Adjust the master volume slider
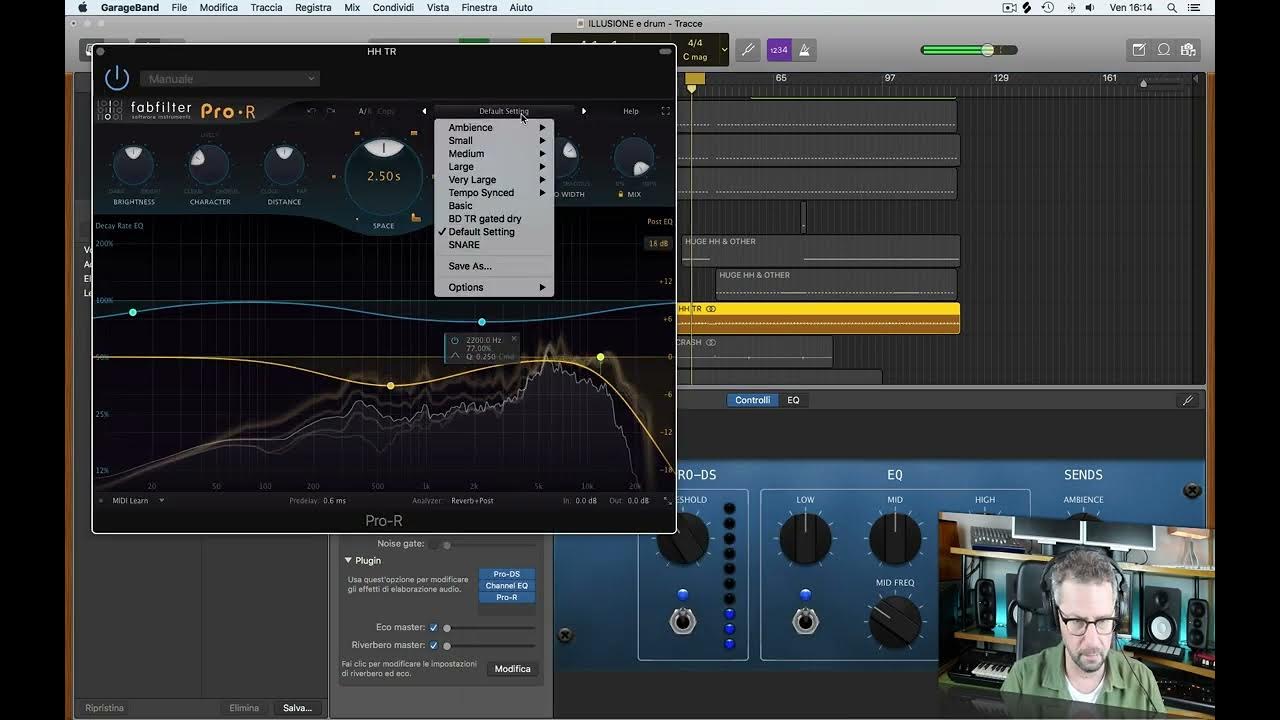Image resolution: width=1280 pixels, height=720 pixels. coord(969,50)
